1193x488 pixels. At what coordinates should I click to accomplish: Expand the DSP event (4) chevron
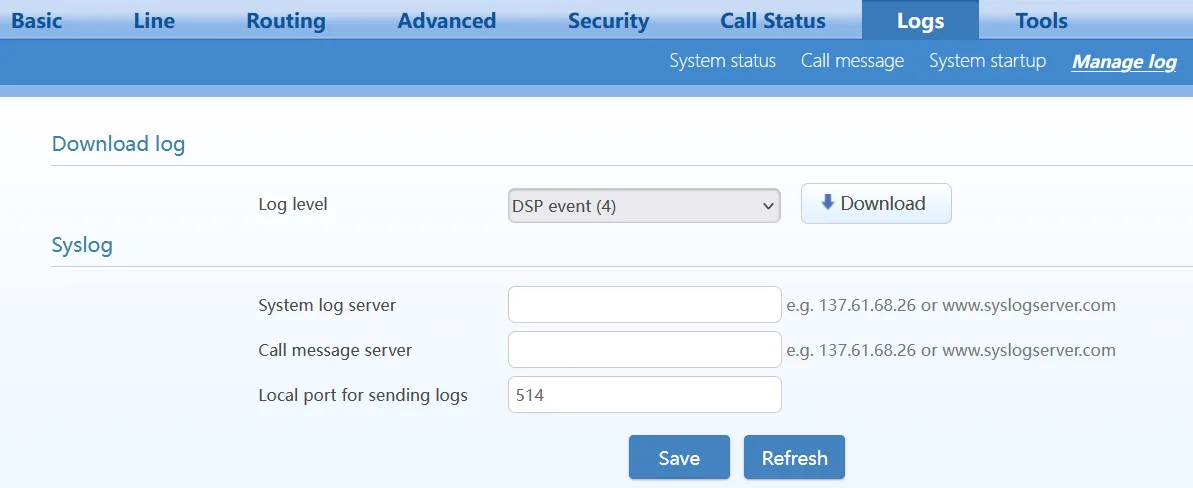766,206
